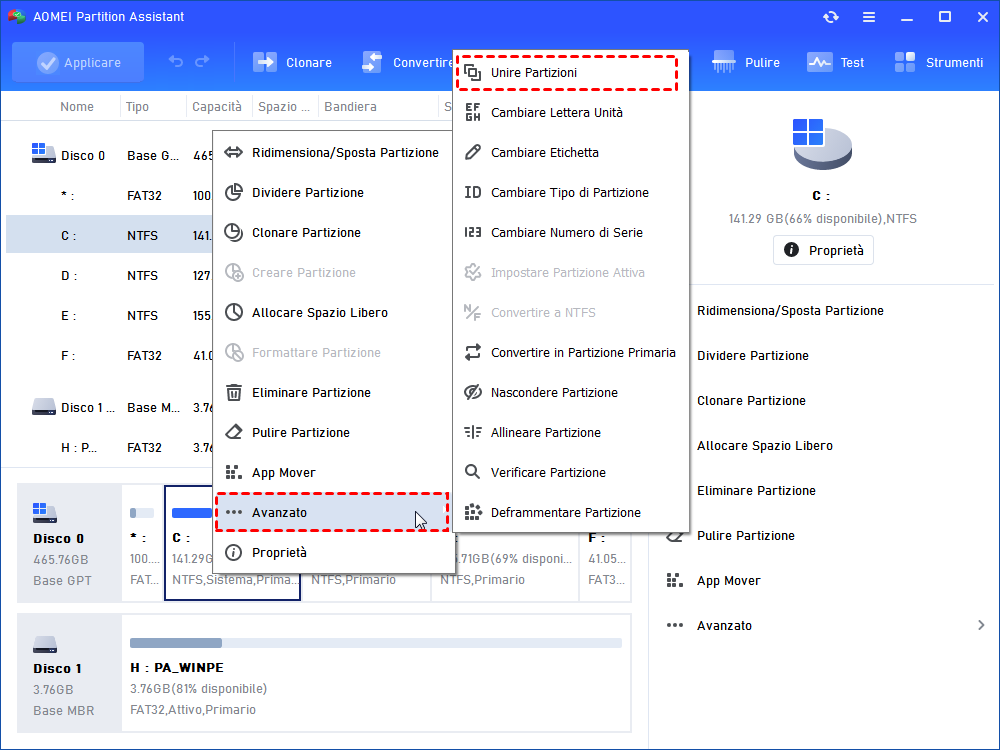
Task: Expand Avanzato chevron in right panel
Action: [x=981, y=626]
